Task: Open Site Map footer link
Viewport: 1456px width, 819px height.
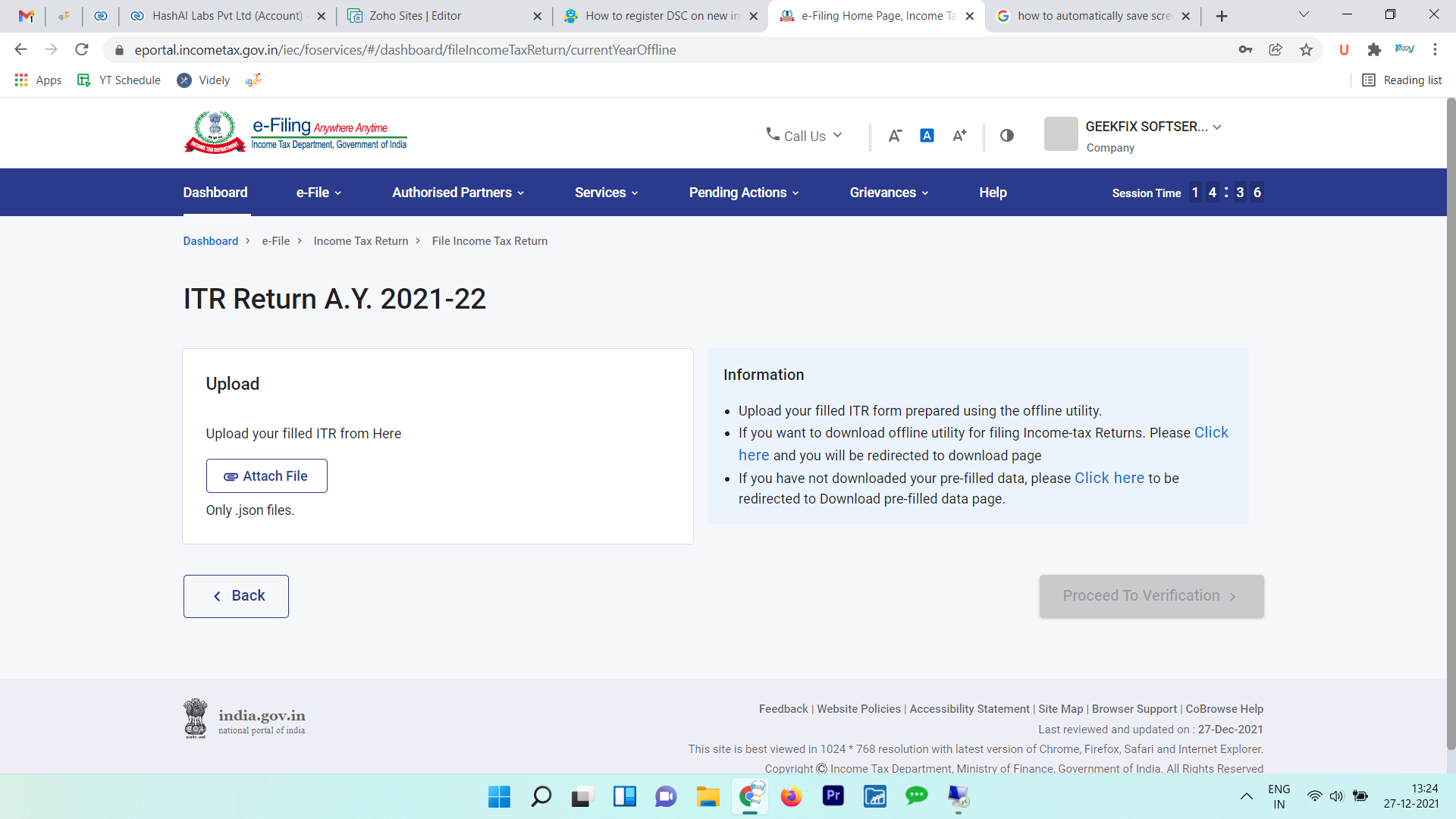Action: (x=1061, y=709)
